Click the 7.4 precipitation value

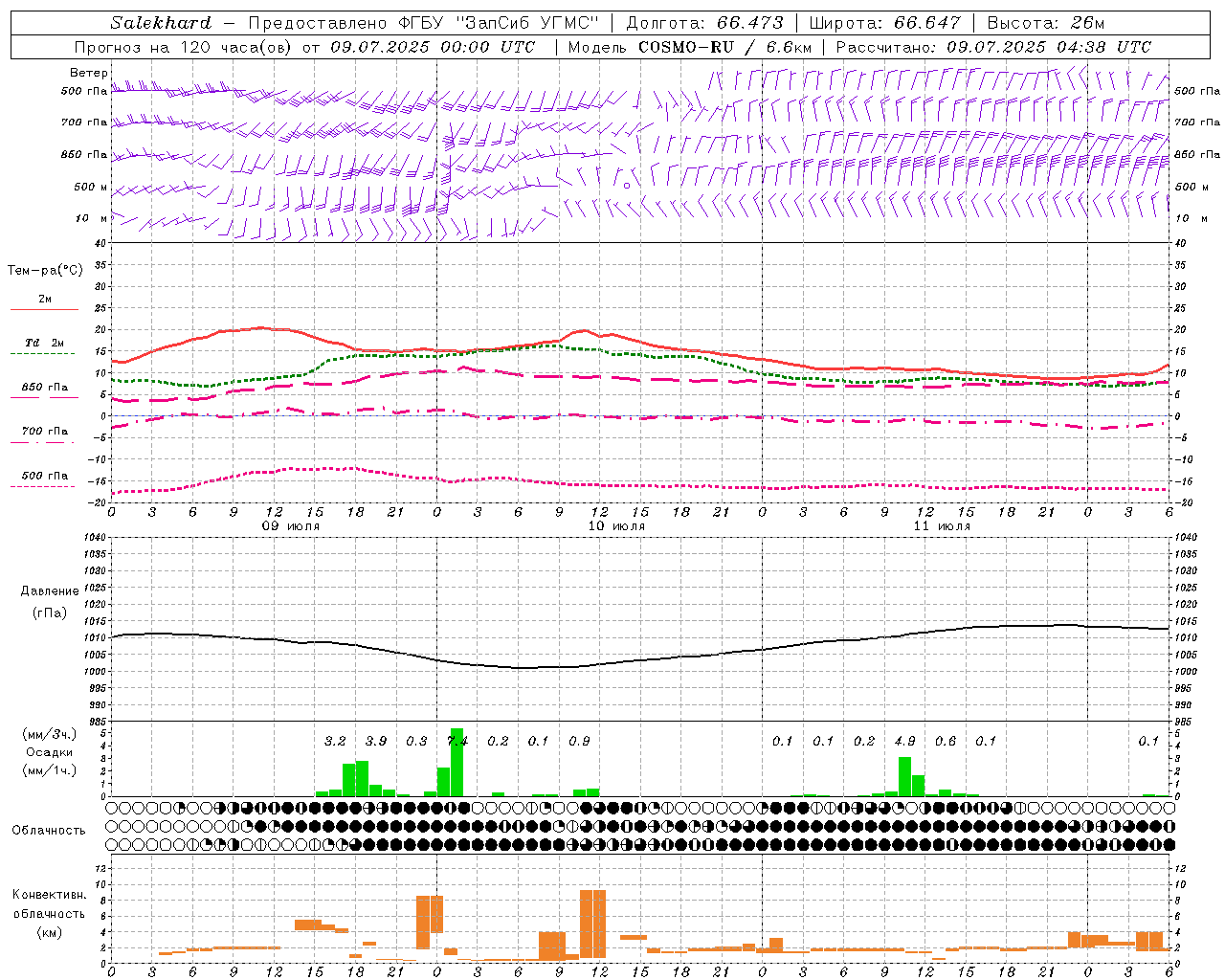point(457,742)
